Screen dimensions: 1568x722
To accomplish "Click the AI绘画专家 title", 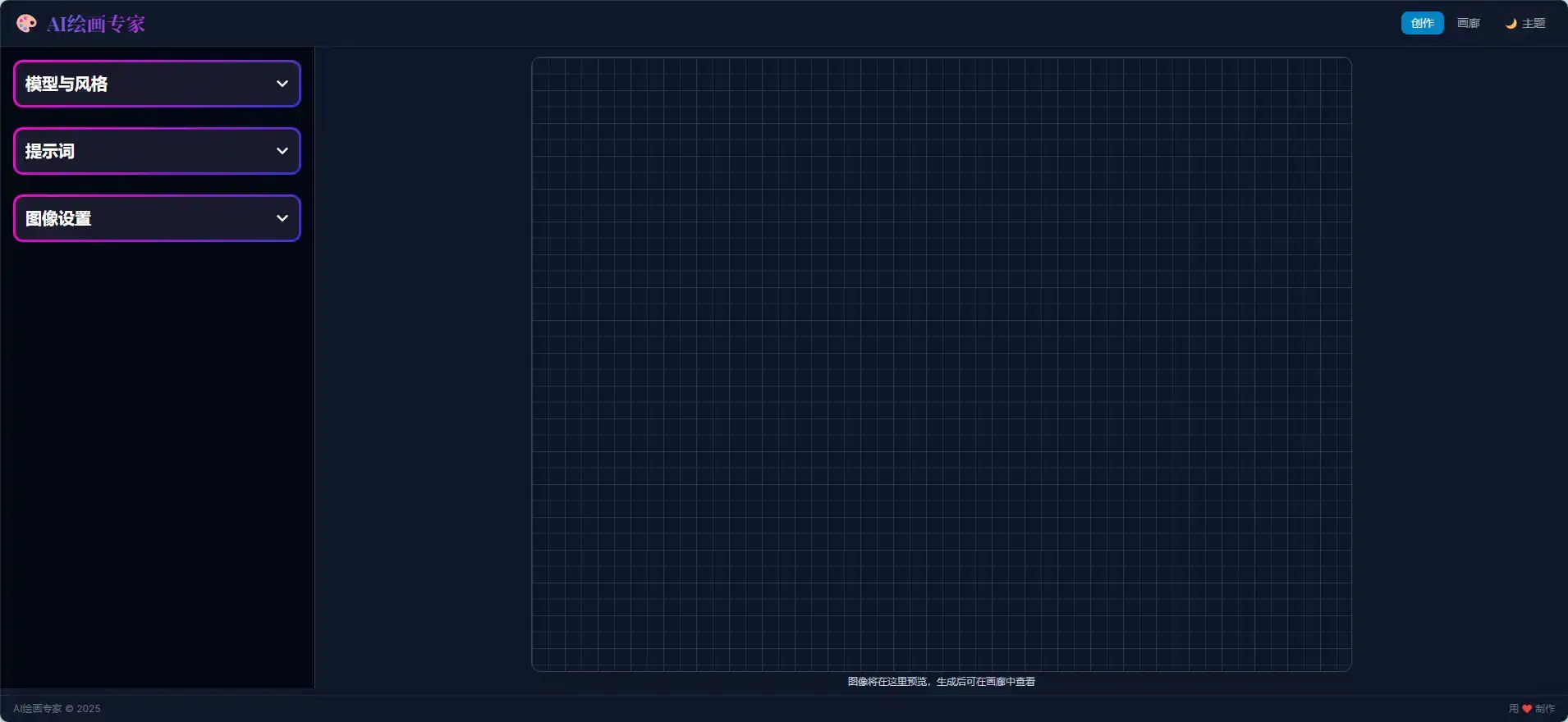I will [x=95, y=24].
